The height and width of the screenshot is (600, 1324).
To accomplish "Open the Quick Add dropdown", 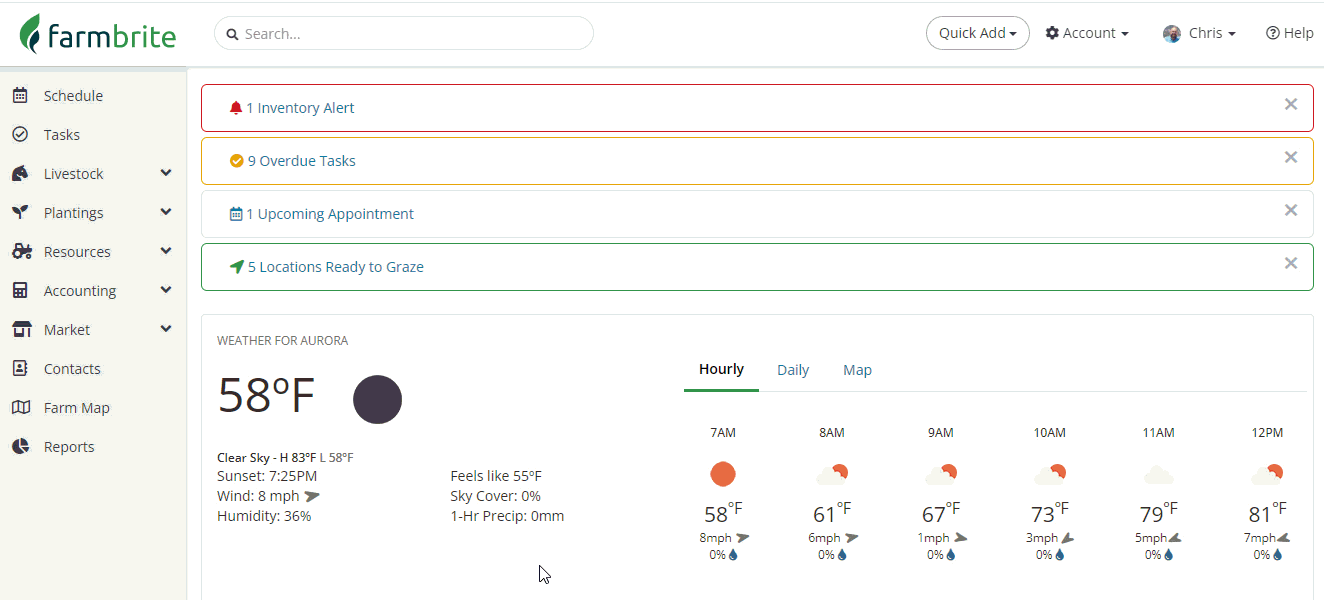I will 977,33.
